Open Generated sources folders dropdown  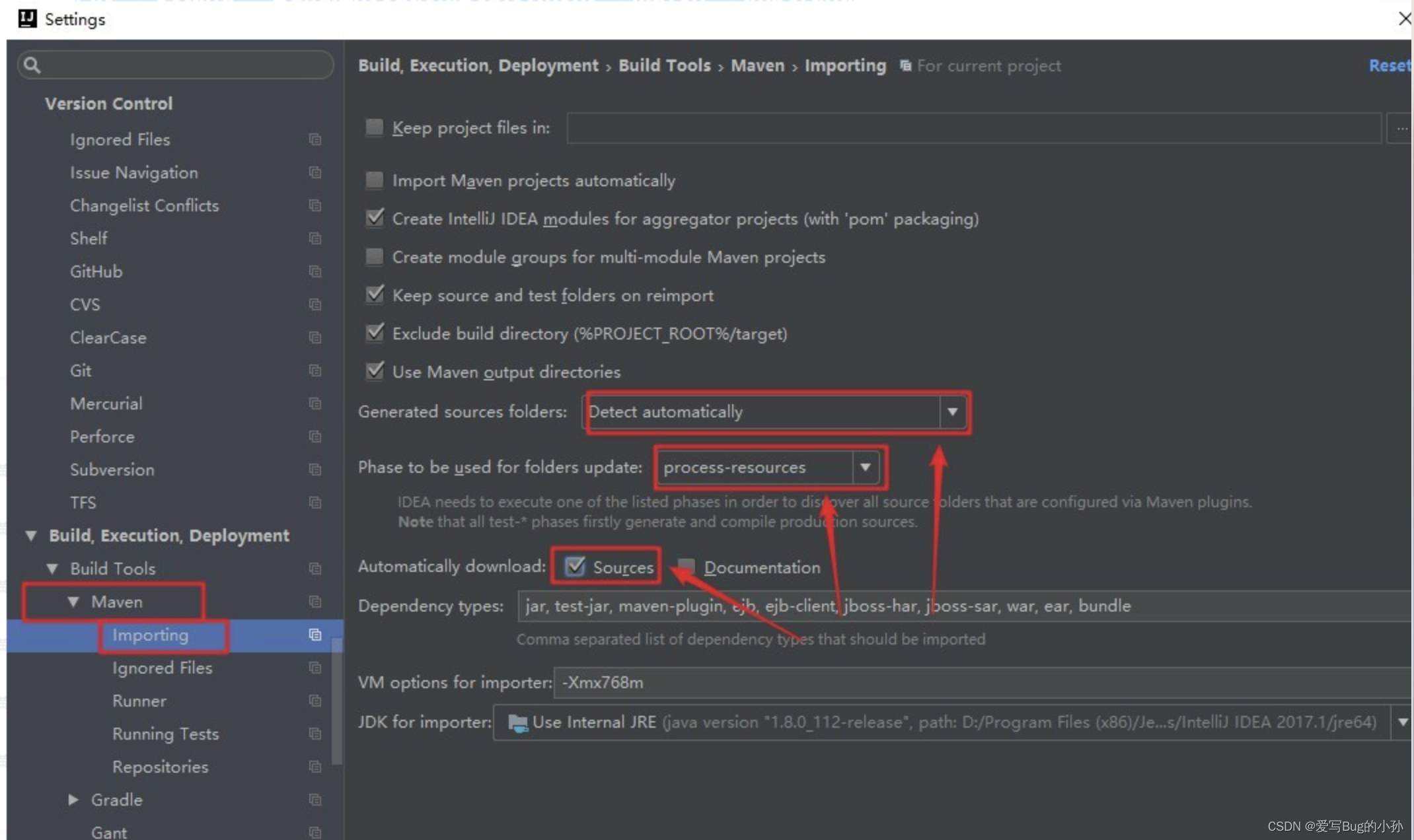(x=952, y=411)
